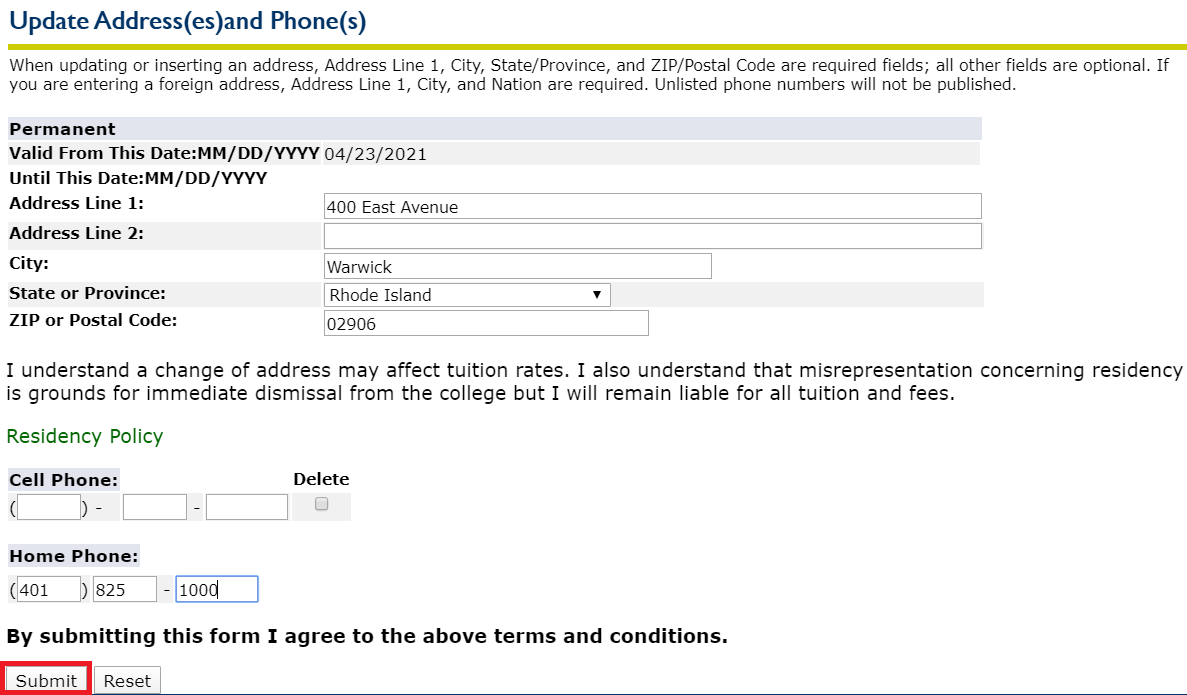This screenshot has width=1187, height=695.
Task: Click the Cell Phone last four-digit box
Action: [247, 508]
